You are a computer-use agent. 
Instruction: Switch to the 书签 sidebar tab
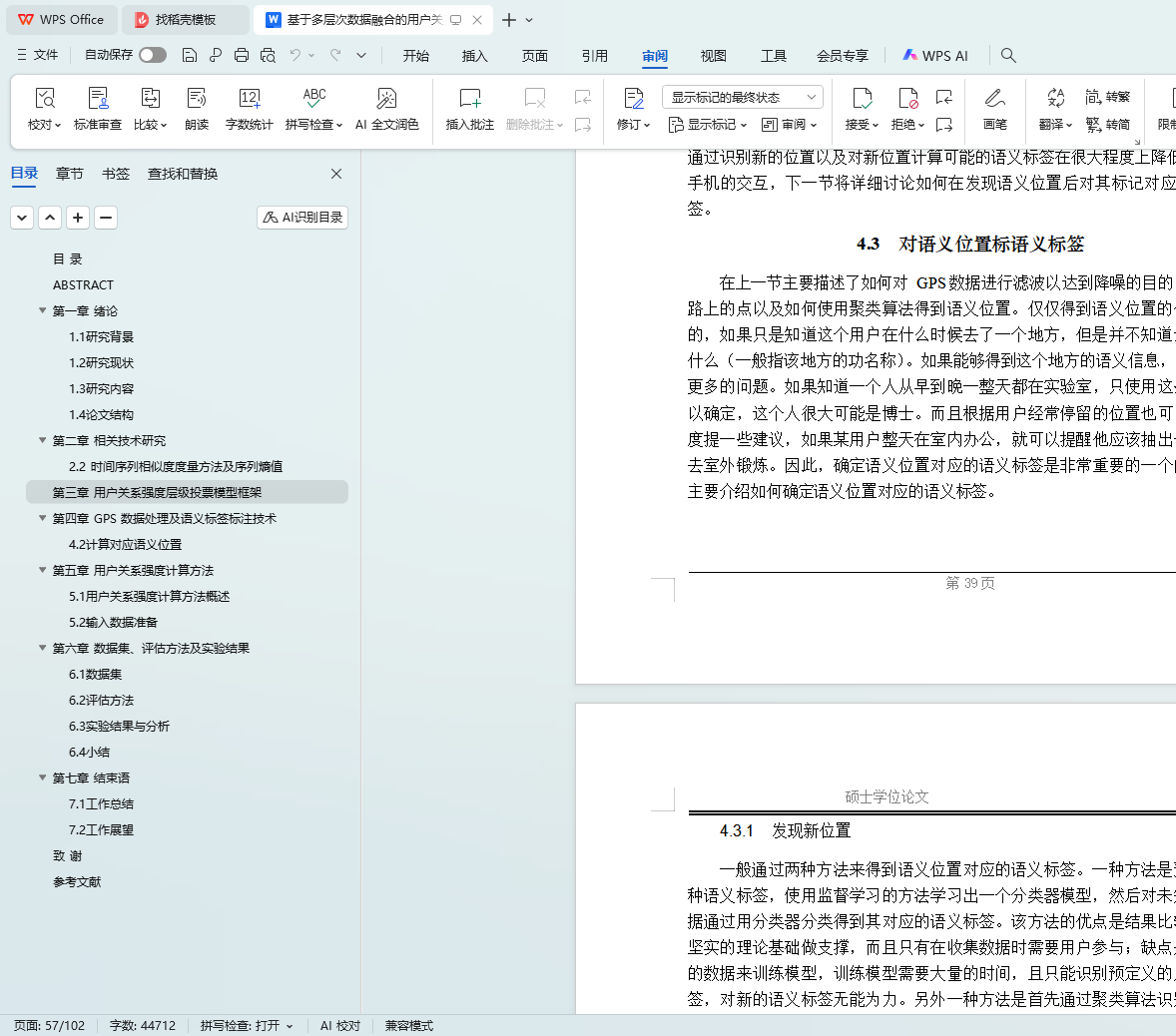[116, 174]
